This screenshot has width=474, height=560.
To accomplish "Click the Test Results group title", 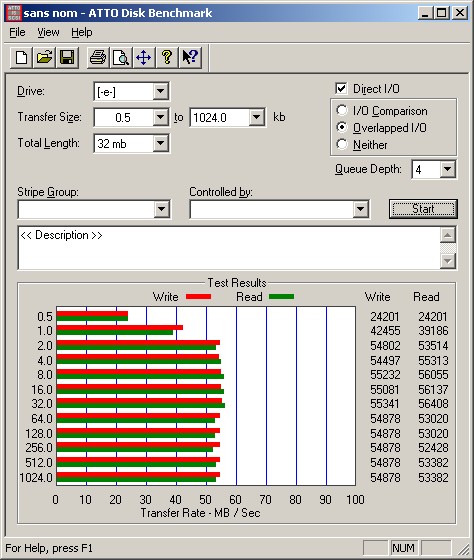I will click(x=237, y=283).
